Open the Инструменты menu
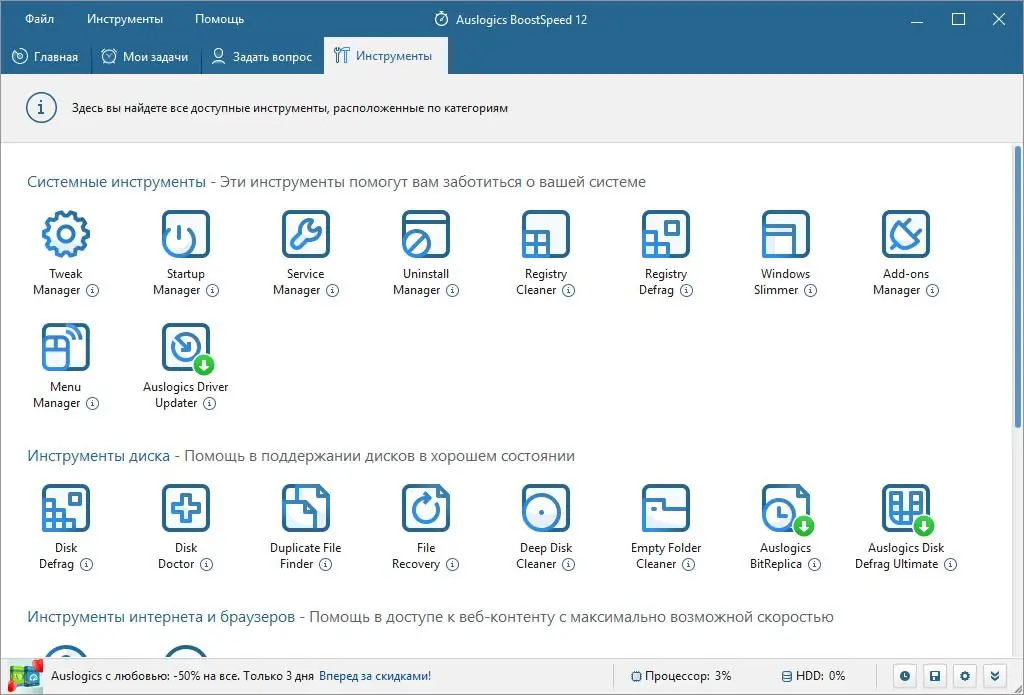This screenshot has width=1024, height=695. coord(124,18)
